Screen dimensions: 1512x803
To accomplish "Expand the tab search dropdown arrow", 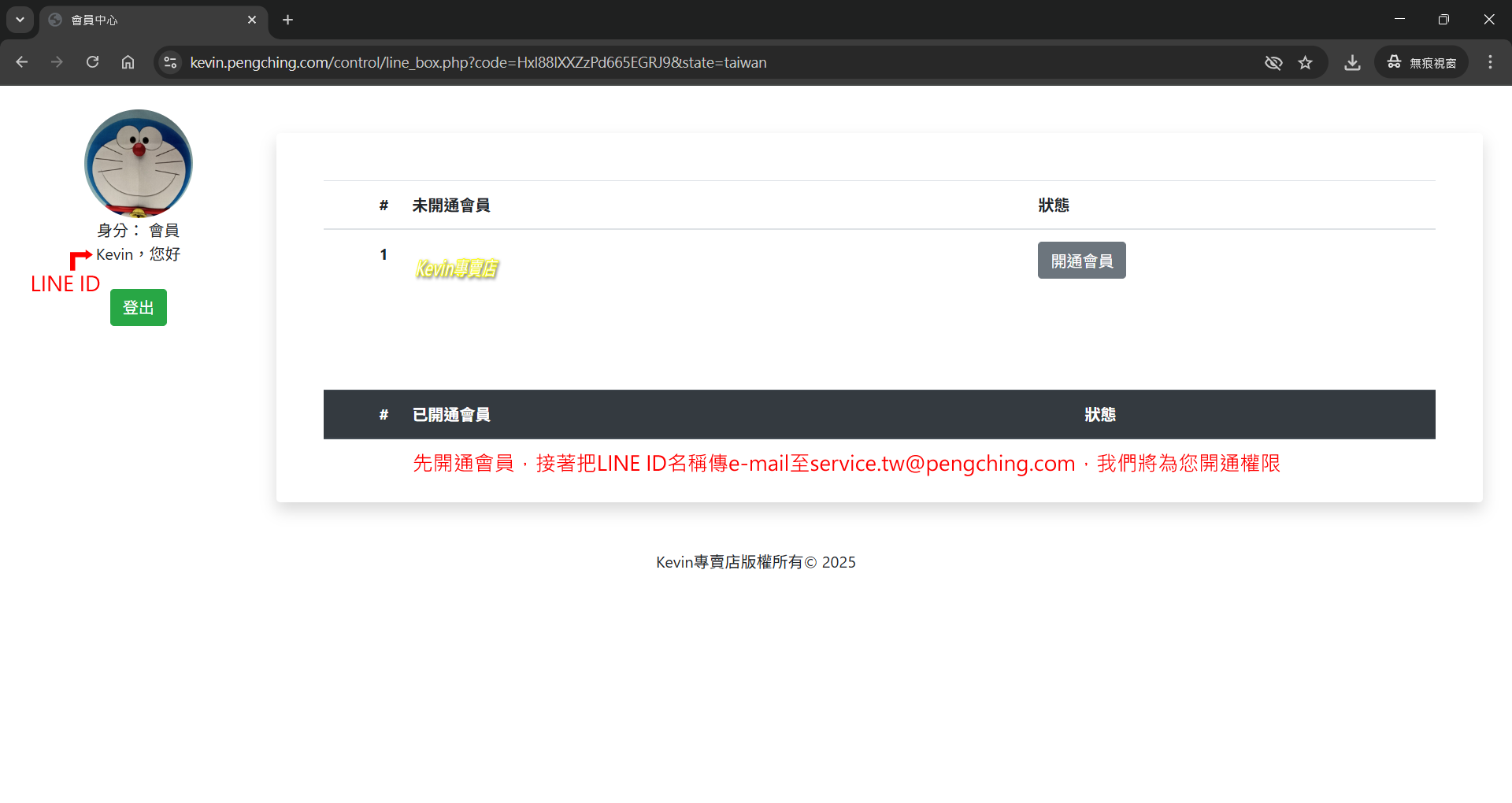I will coord(20,20).
